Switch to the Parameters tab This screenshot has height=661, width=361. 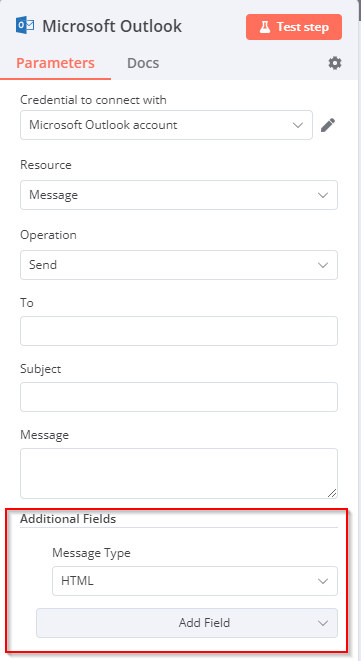[x=55, y=63]
